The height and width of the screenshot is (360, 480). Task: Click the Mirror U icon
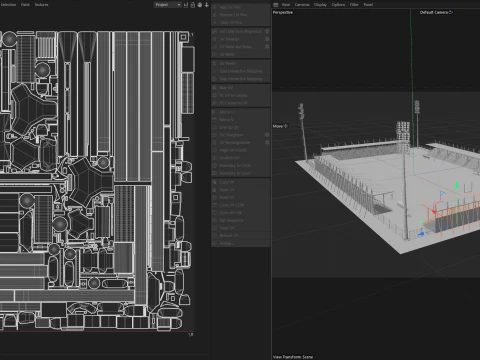click(215, 112)
